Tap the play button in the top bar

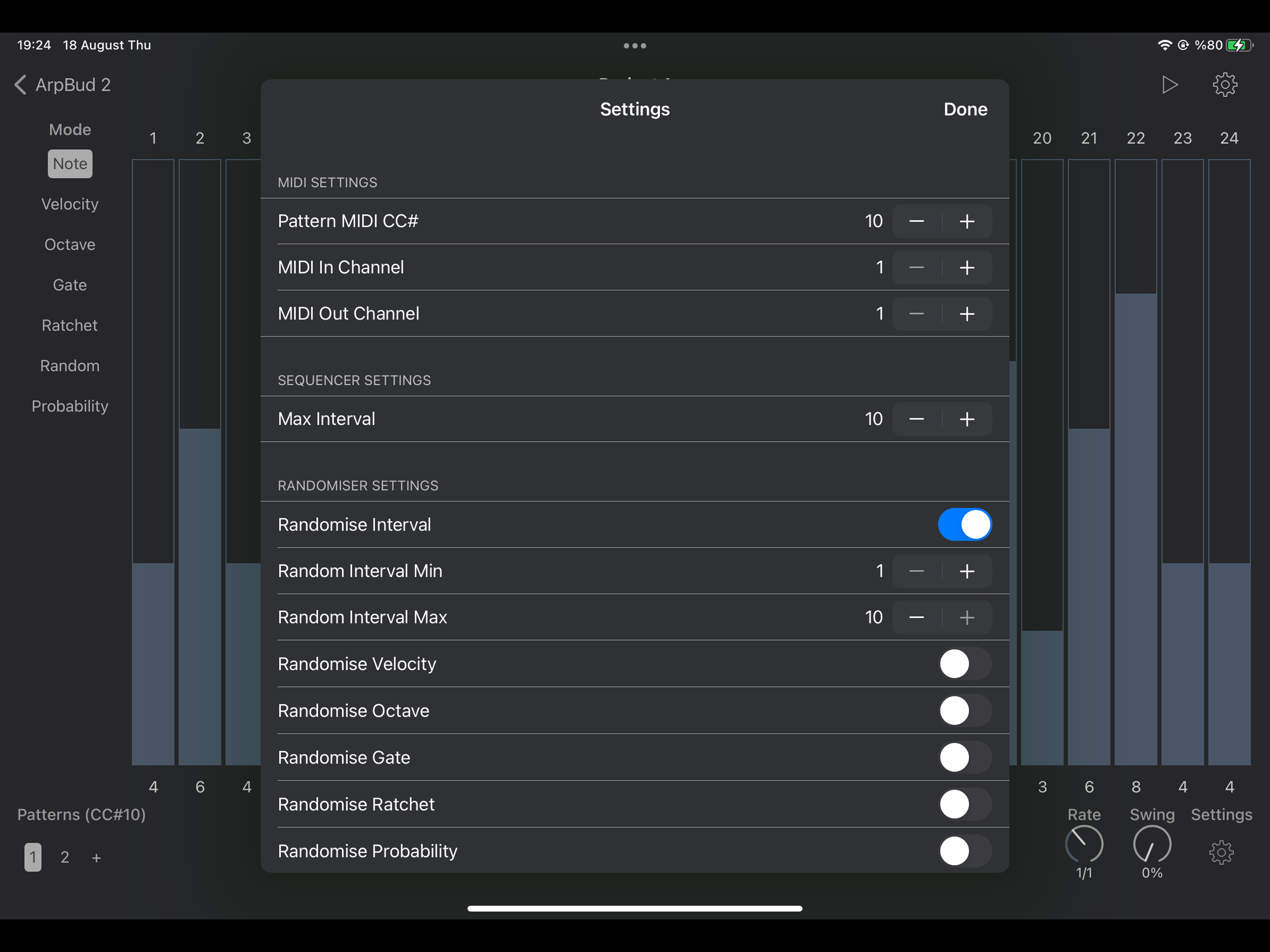[x=1170, y=85]
